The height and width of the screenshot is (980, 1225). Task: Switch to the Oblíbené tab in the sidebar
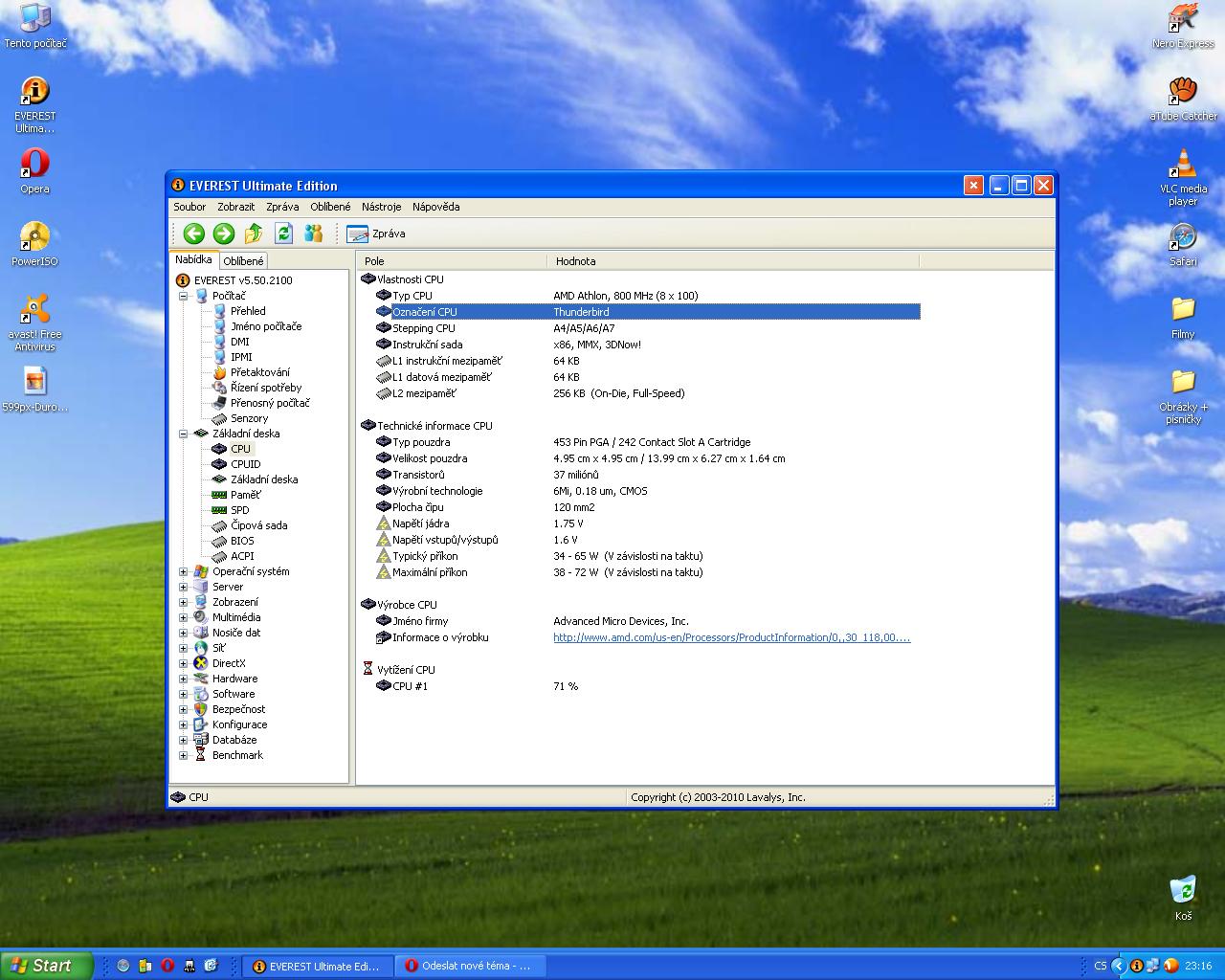coord(243,260)
